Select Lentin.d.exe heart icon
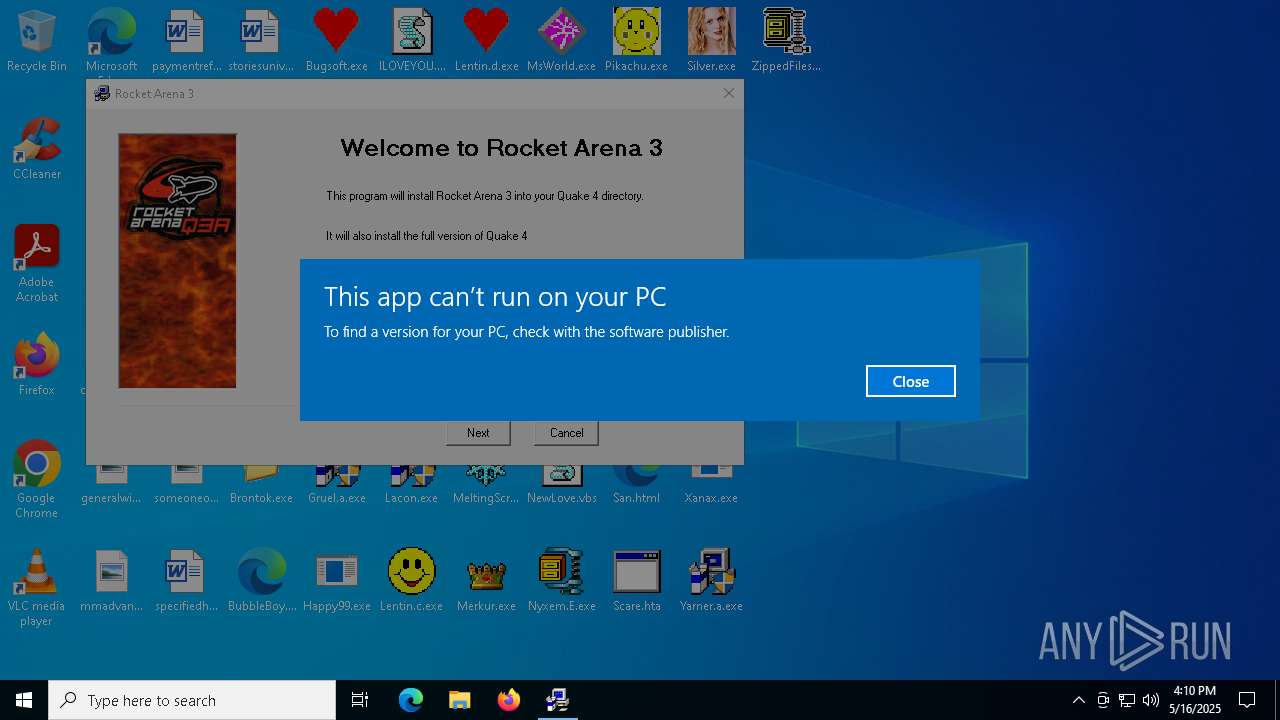Image resolution: width=1280 pixels, height=720 pixels. click(486, 41)
